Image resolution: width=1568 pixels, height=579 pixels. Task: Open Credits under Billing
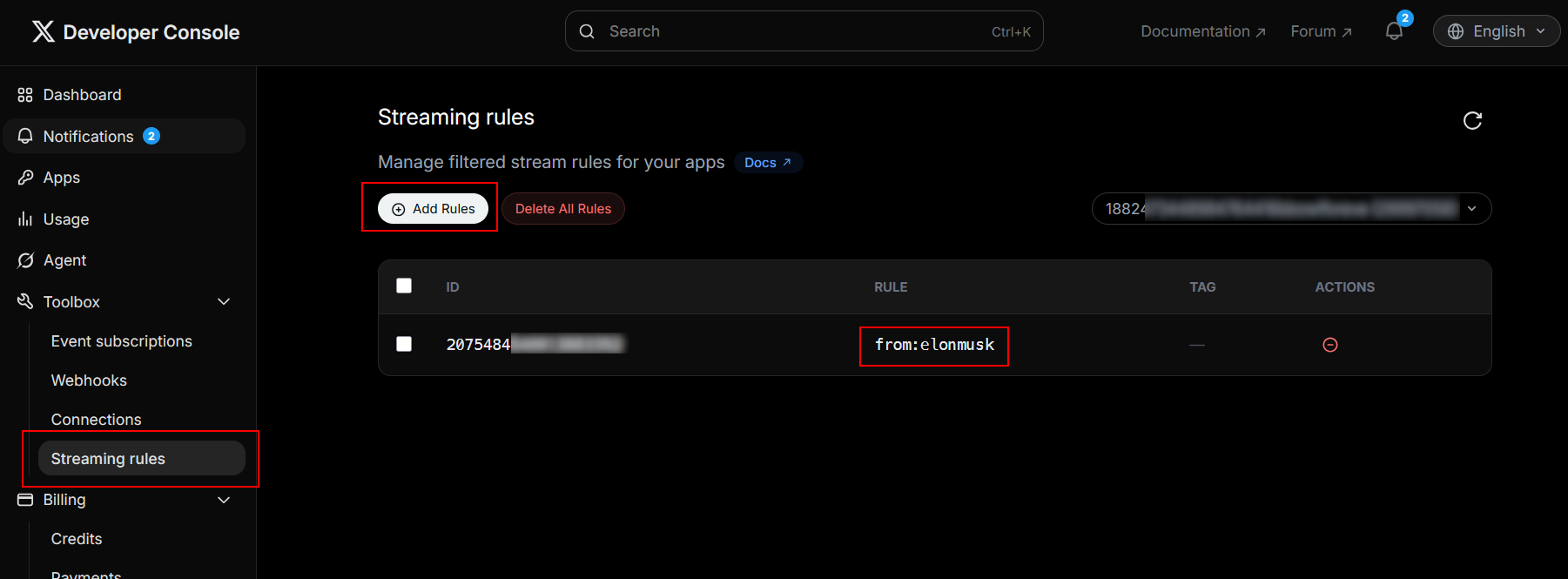[77, 539]
